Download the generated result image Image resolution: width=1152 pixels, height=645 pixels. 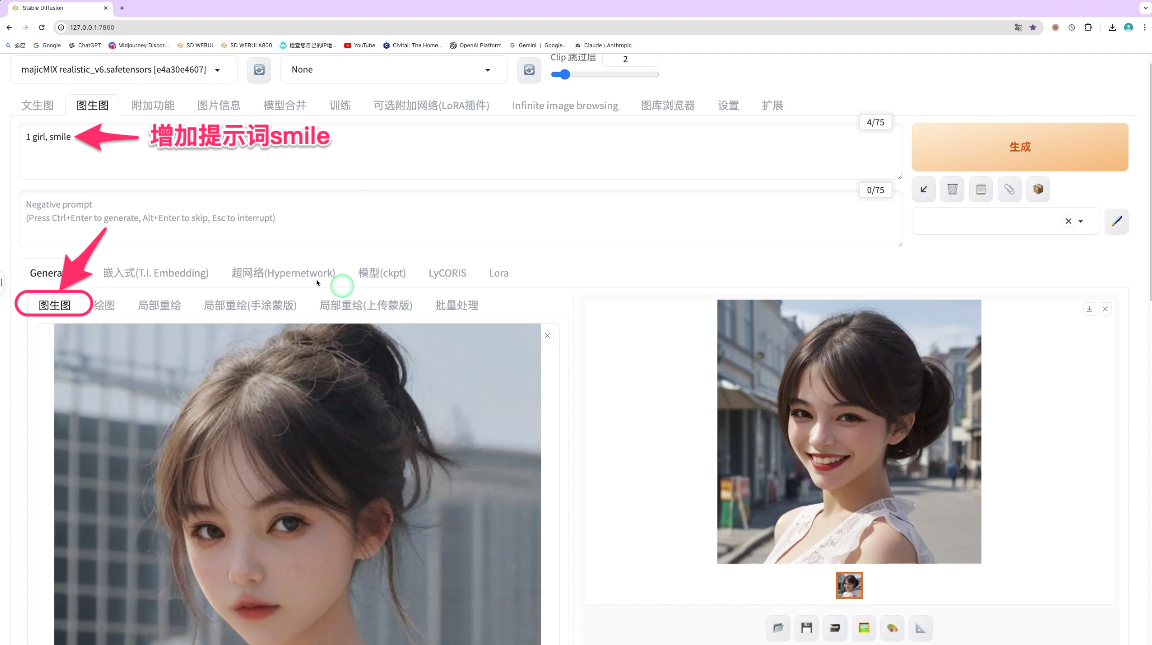click(1090, 309)
